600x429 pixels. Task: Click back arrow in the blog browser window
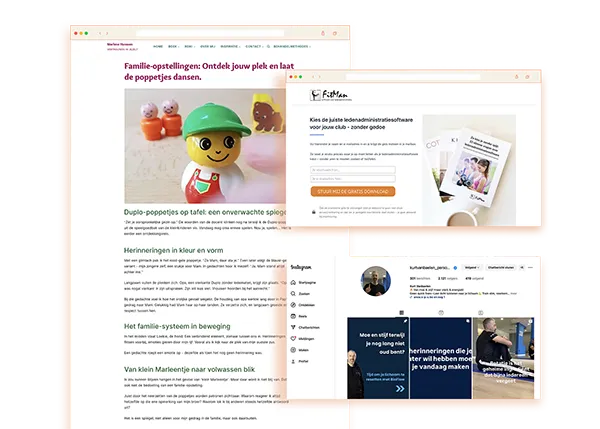(x=101, y=33)
